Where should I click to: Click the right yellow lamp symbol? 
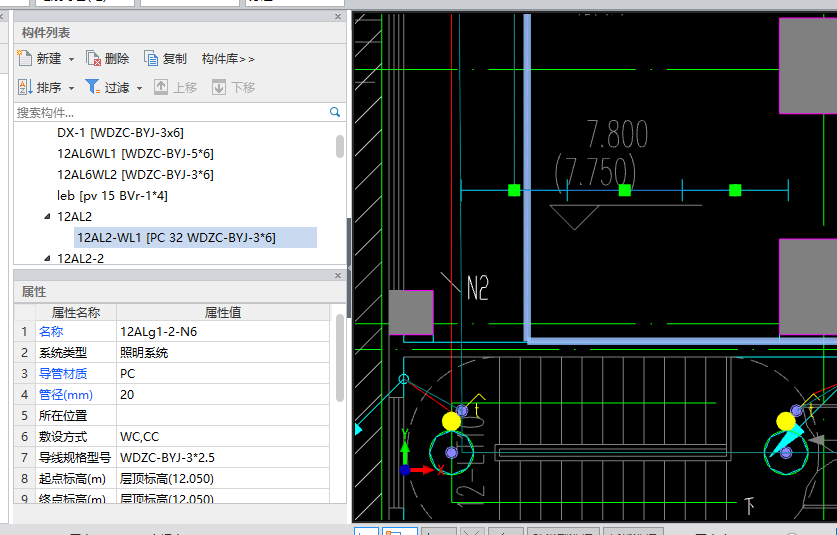click(786, 421)
